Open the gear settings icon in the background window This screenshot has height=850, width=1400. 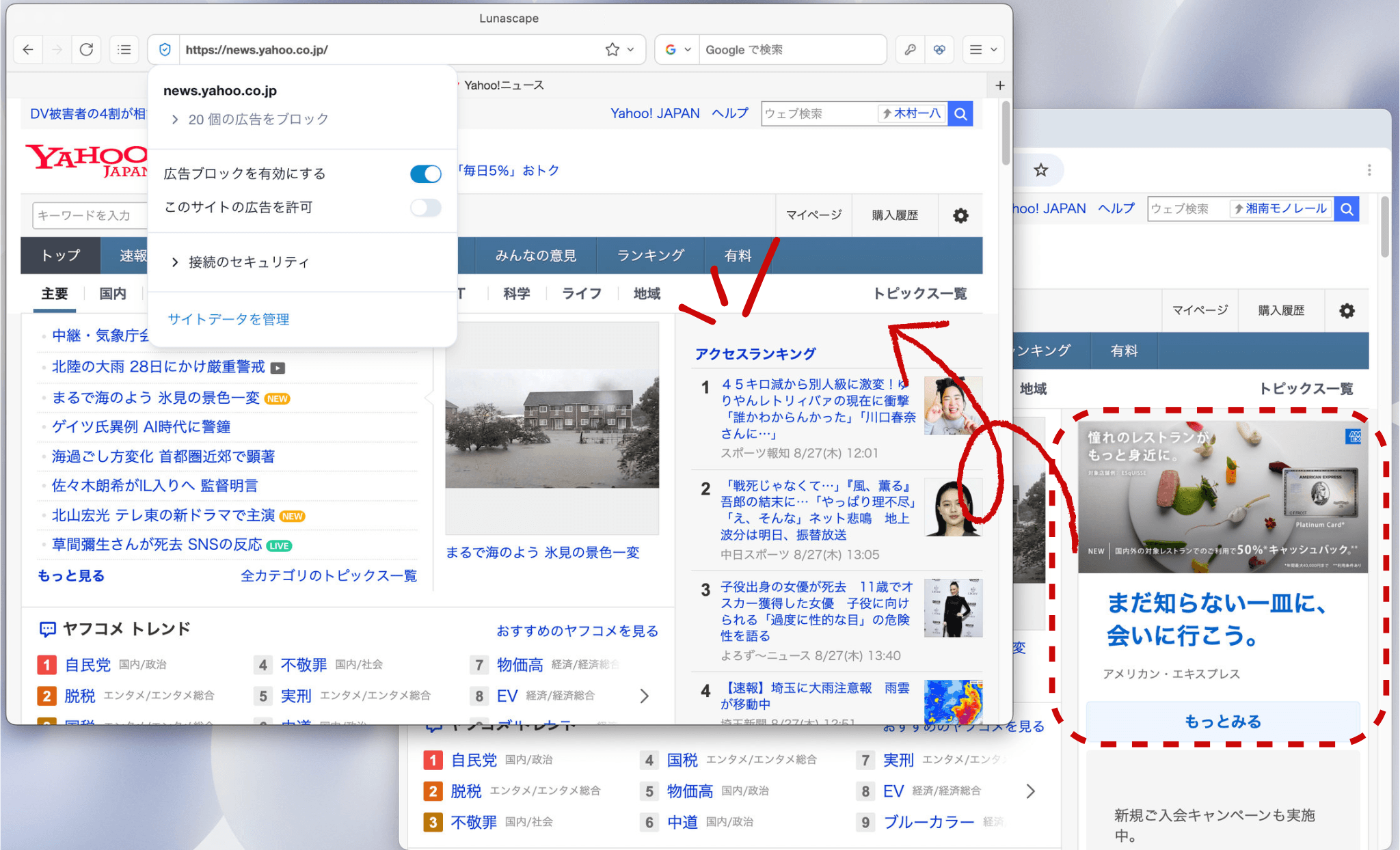point(1347,311)
